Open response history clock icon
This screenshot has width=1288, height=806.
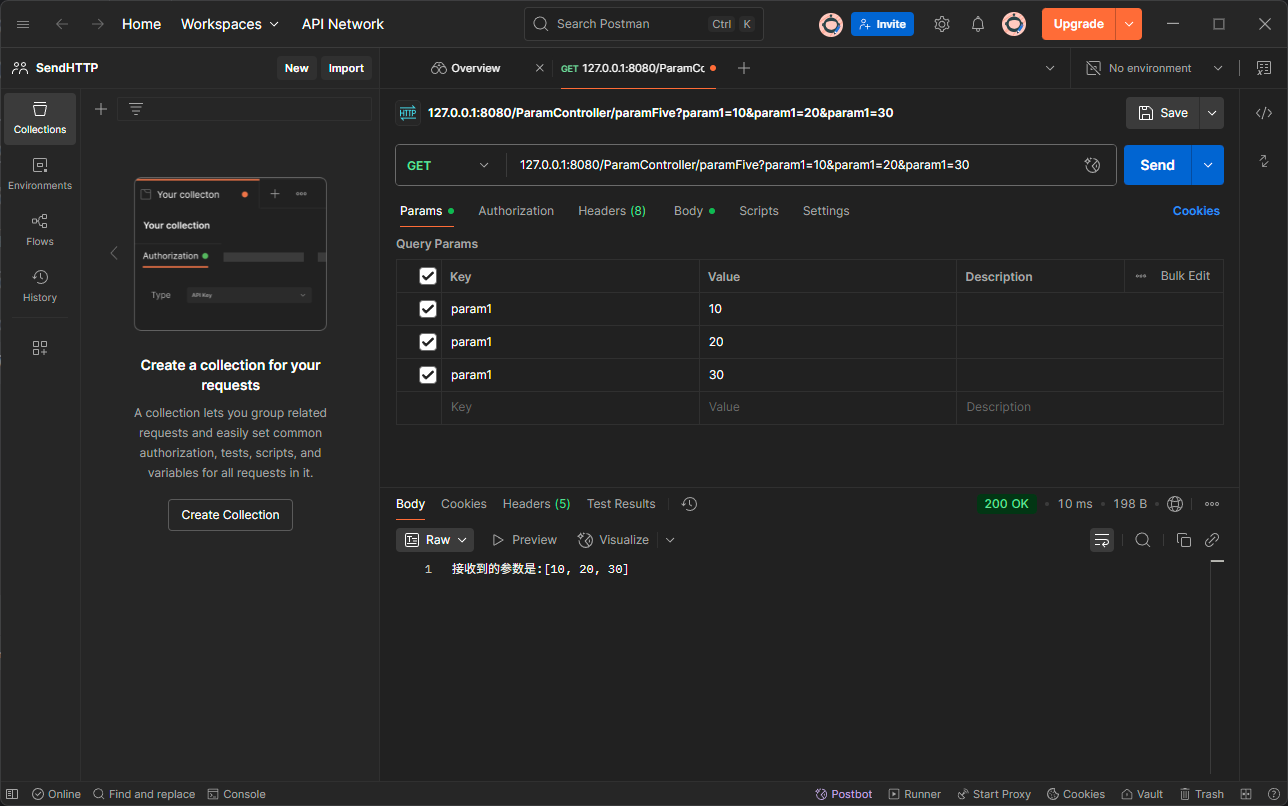point(689,504)
